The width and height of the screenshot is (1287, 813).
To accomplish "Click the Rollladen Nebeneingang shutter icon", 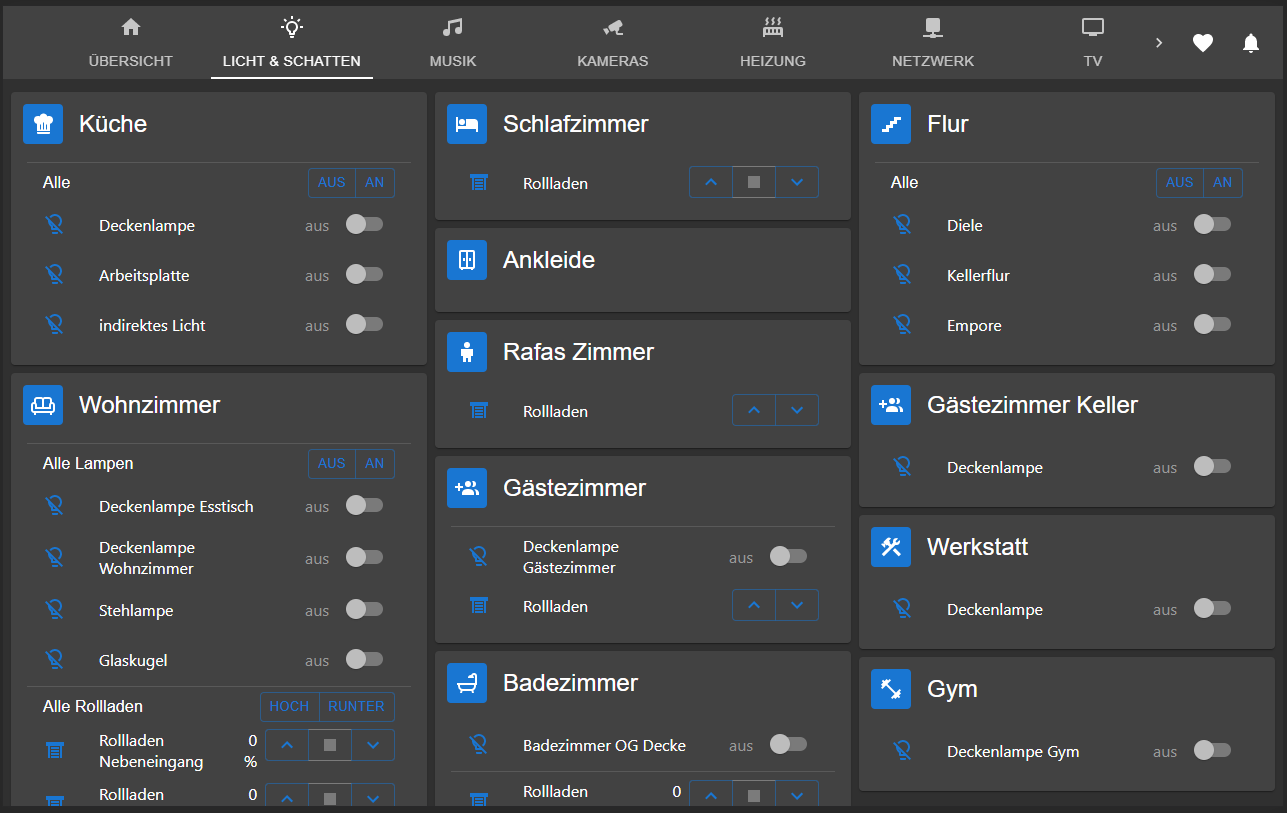I will click(55, 751).
